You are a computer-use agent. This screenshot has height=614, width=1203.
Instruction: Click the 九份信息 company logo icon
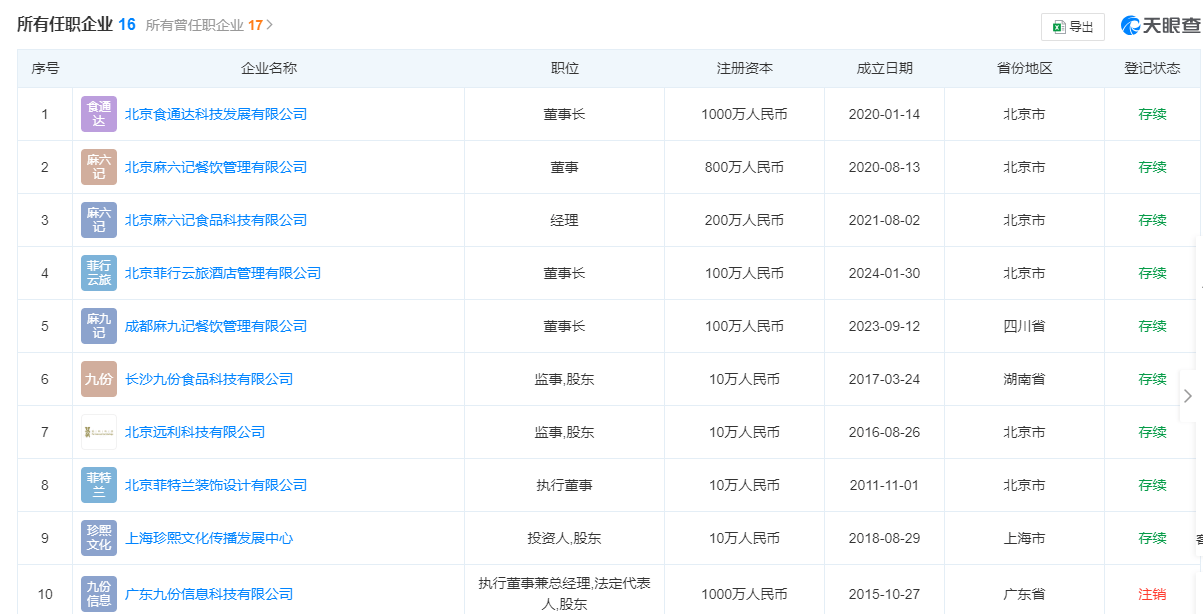click(x=99, y=594)
